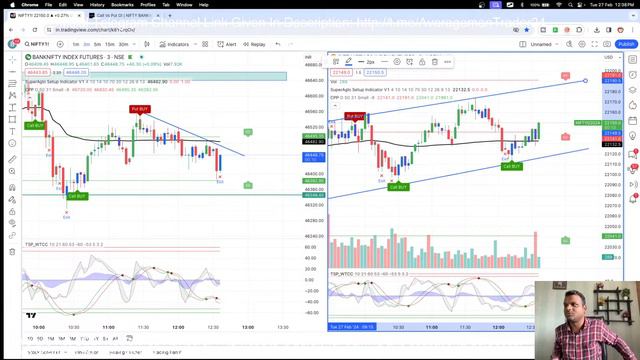This screenshot has height=360, width=640.
Task: Lock the selected trend line
Action: 422,62
